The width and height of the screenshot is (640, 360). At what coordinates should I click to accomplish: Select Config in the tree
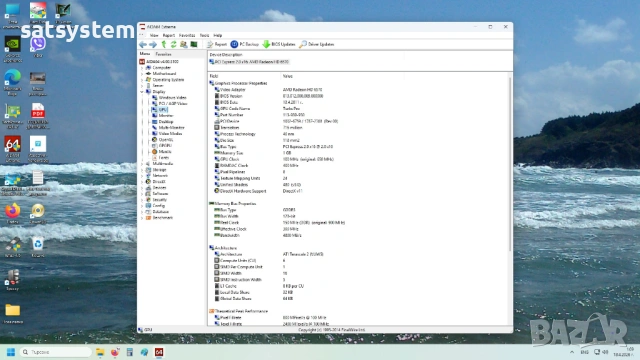click(x=155, y=206)
